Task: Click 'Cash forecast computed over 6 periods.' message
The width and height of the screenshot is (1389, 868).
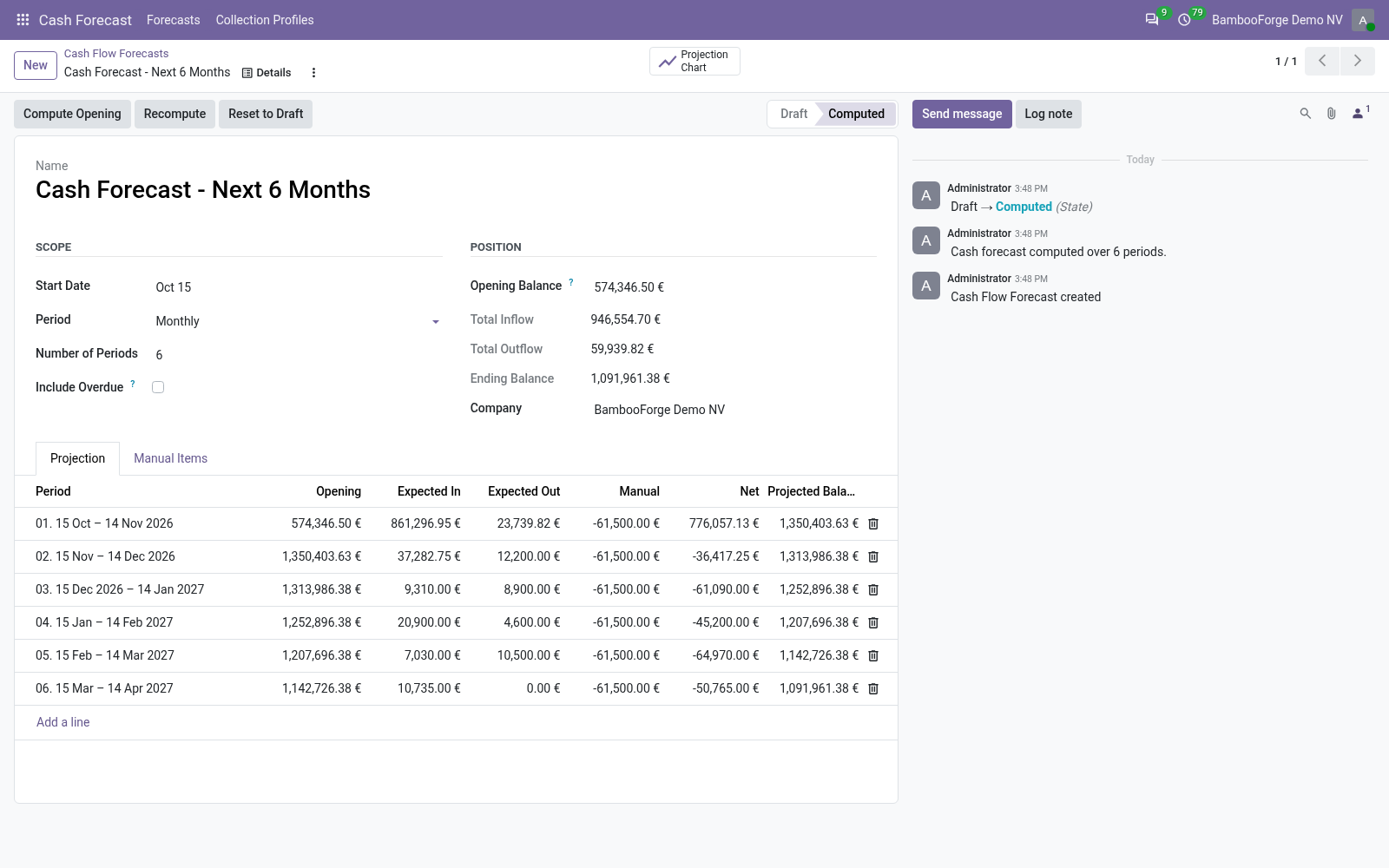Action: [1058, 252]
